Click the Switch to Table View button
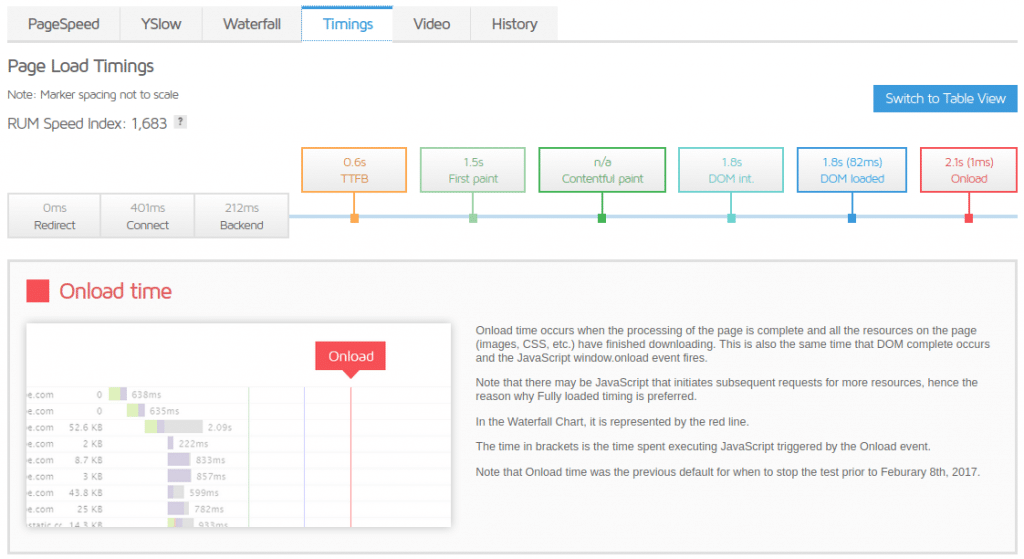1024x559 pixels. click(x=945, y=99)
